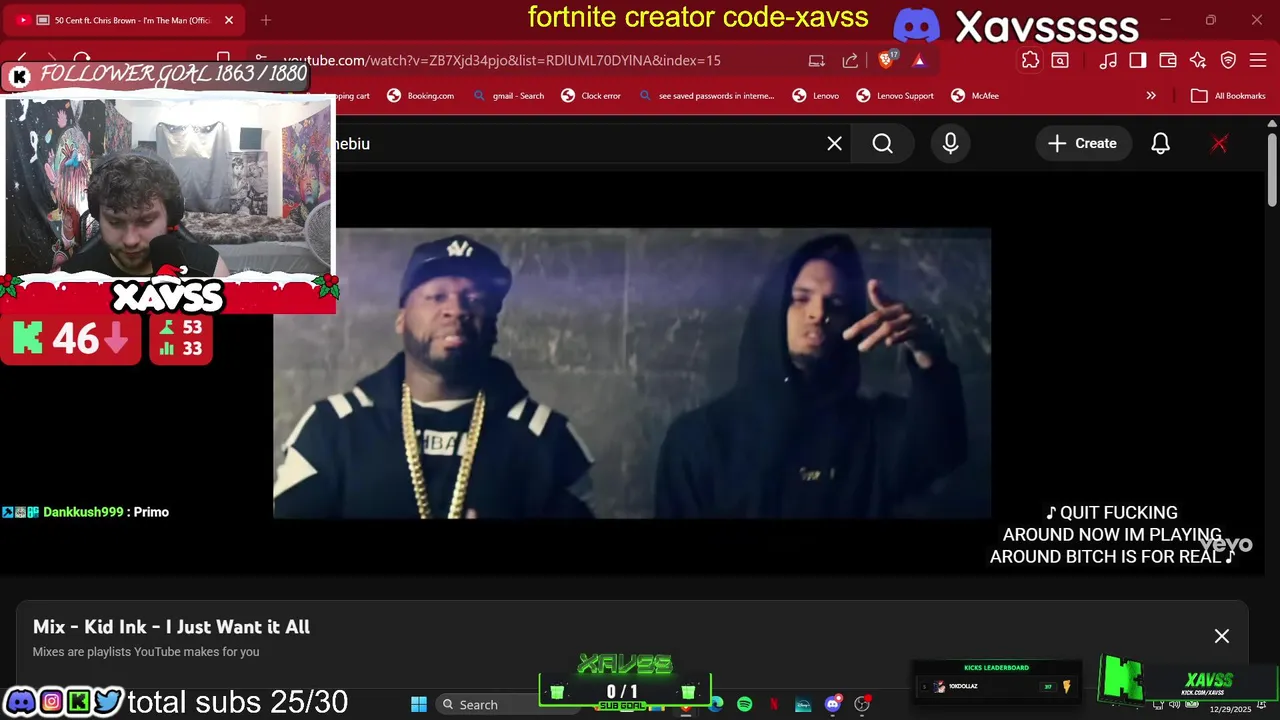Open Spotify from the taskbar
1280x720 pixels.
point(745,704)
